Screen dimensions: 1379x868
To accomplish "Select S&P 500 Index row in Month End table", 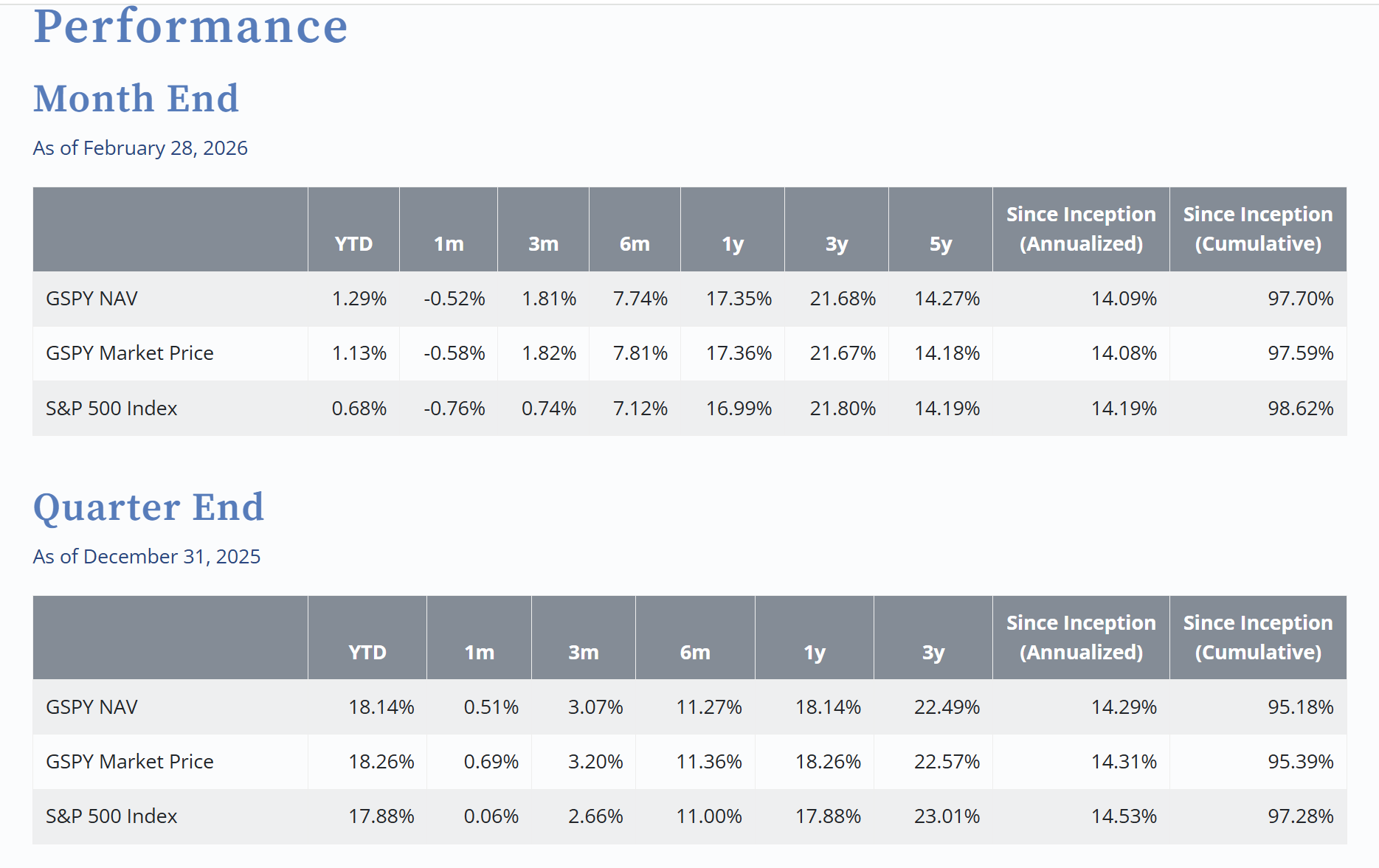I will click(690, 409).
